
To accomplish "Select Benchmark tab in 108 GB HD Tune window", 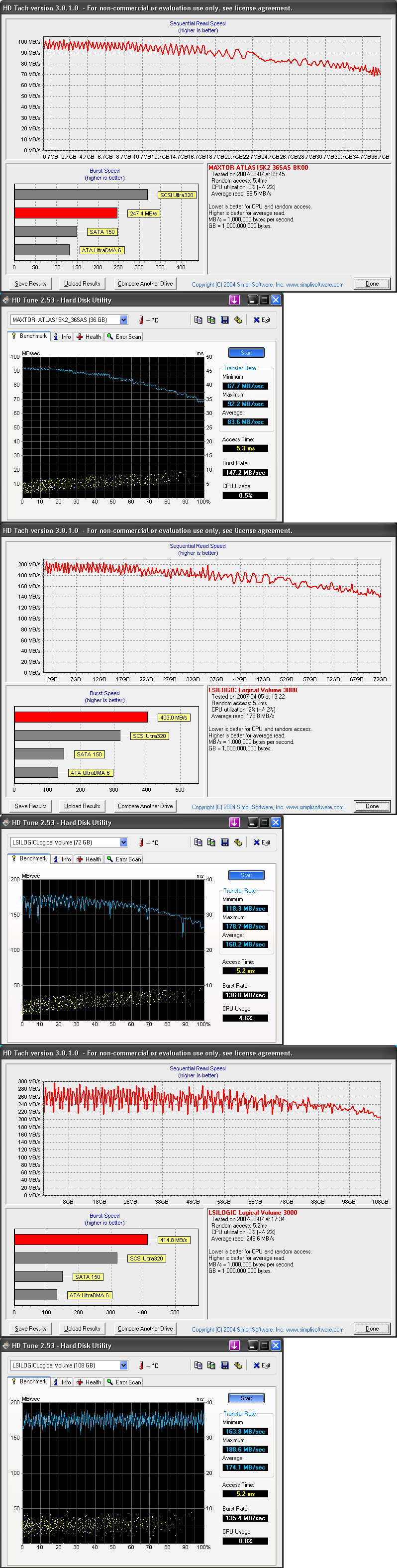I will 29,1381.
